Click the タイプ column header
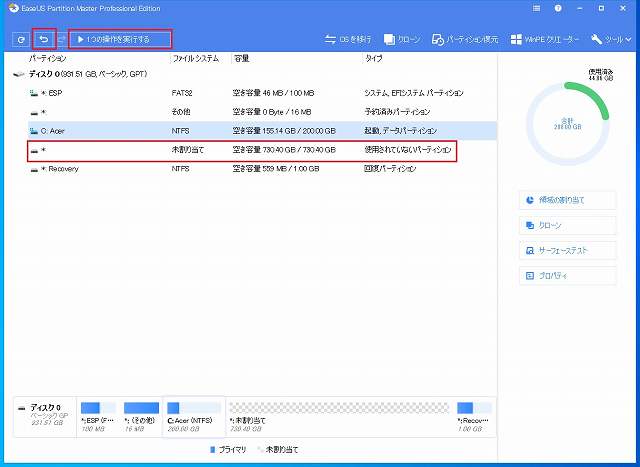Screen dimensions: 640x467 pos(373,59)
